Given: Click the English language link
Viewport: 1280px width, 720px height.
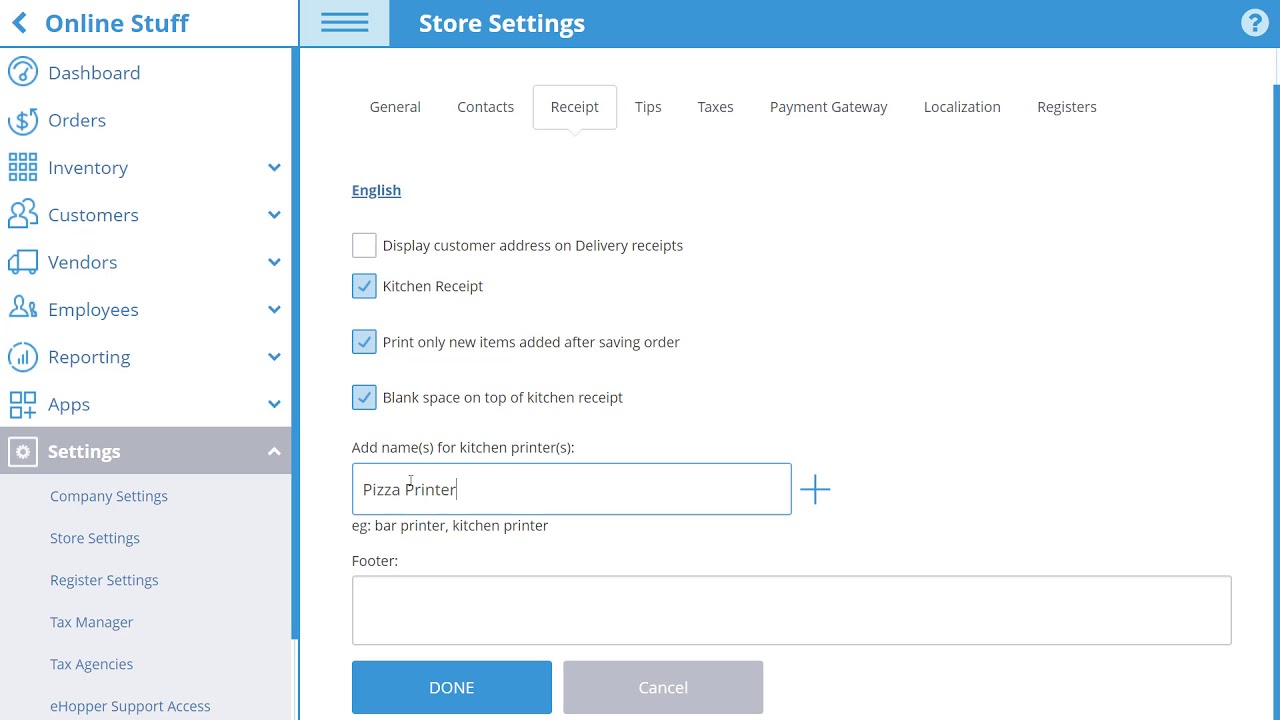Looking at the screenshot, I should [x=376, y=190].
